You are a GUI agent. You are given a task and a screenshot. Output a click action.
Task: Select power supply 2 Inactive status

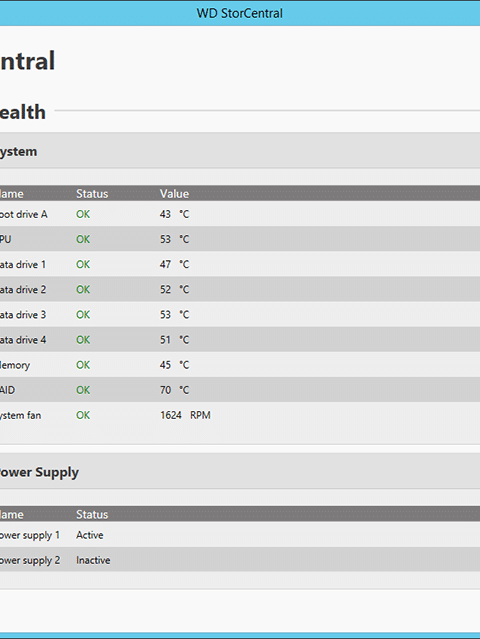point(93,560)
